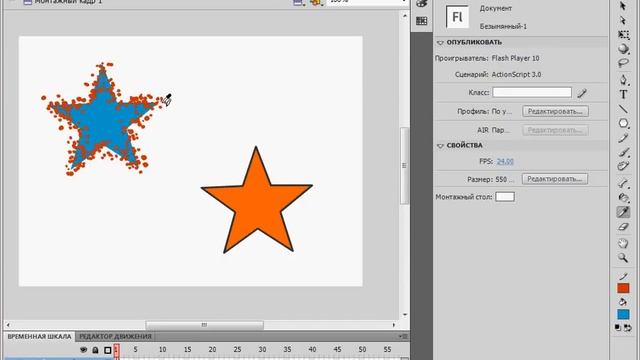Open the fill color blue swatch
640x360 pixels.
pos(623,314)
